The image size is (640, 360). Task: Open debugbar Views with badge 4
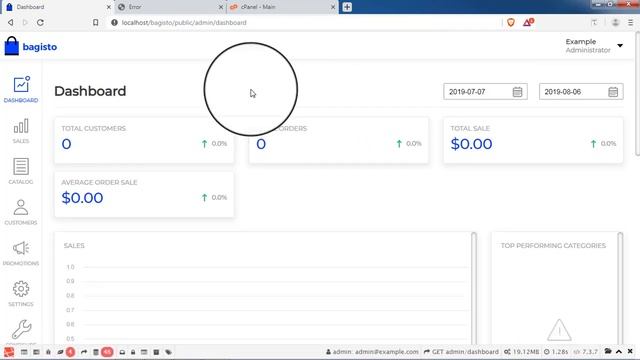(x=65, y=352)
